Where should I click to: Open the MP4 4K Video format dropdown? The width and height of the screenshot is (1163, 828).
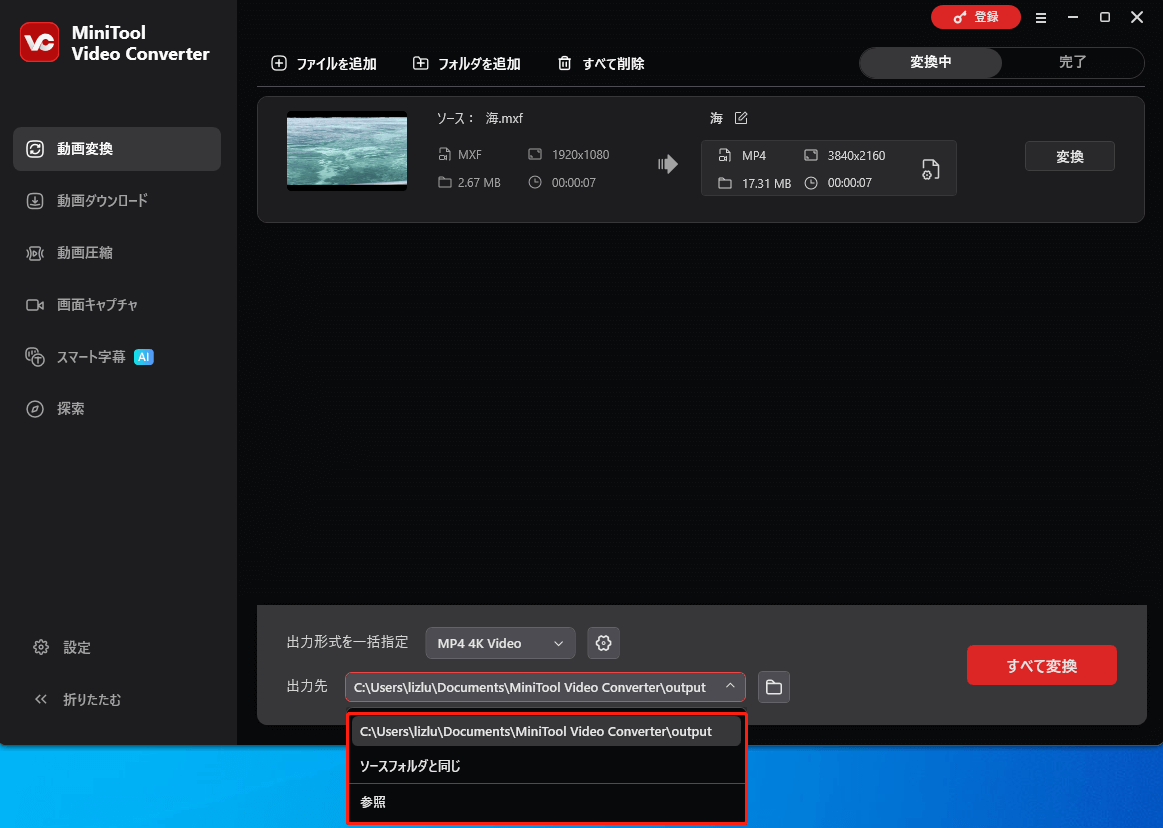pyautogui.click(x=500, y=643)
